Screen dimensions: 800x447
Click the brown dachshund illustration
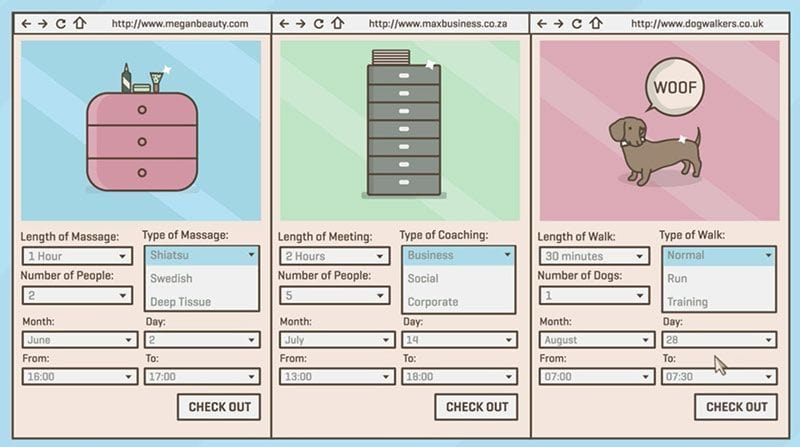click(x=655, y=150)
